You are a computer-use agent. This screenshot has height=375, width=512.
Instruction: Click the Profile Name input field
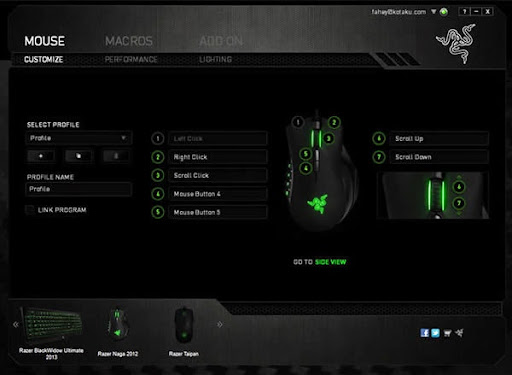point(79,189)
